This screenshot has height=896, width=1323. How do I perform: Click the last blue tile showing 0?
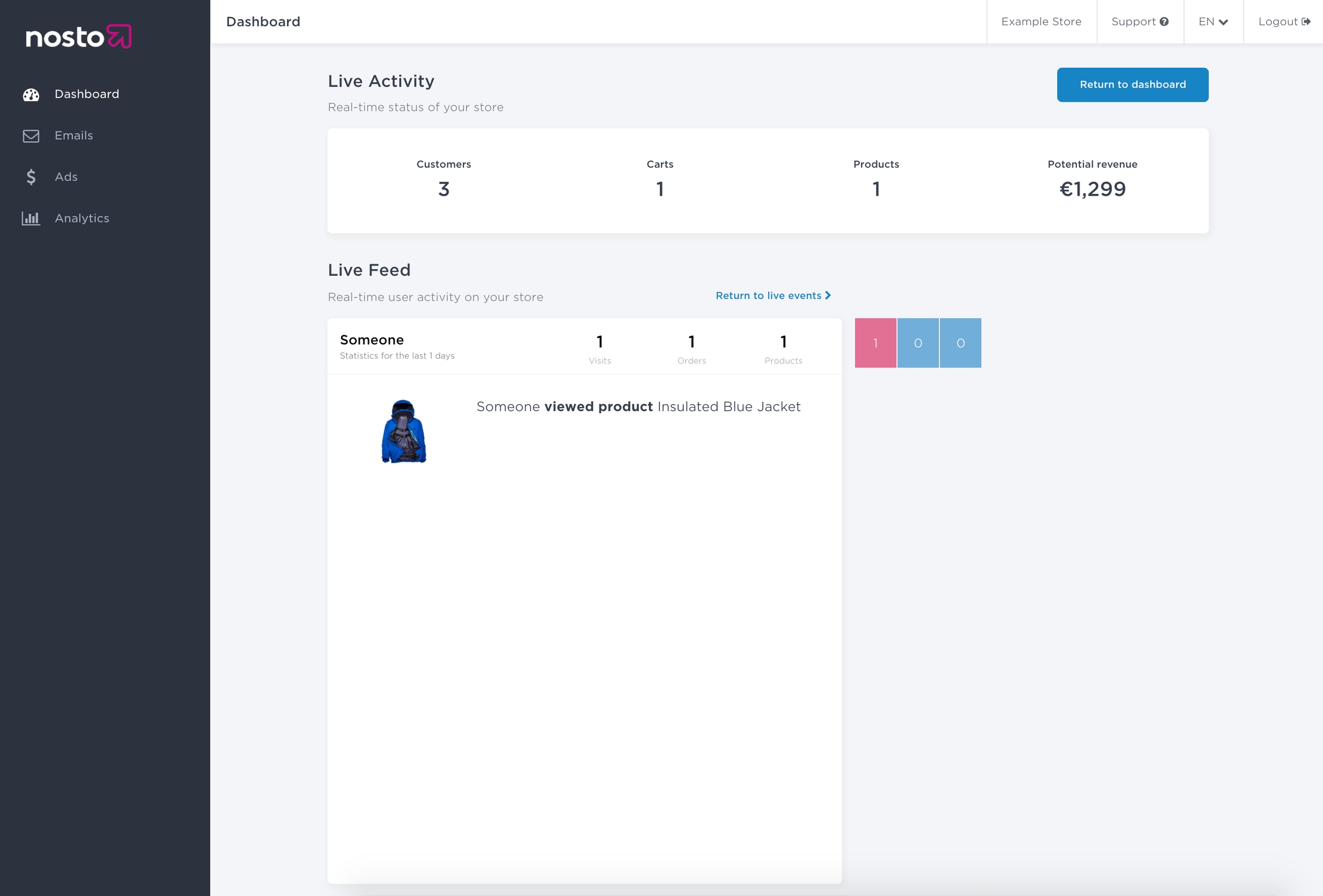click(x=960, y=343)
